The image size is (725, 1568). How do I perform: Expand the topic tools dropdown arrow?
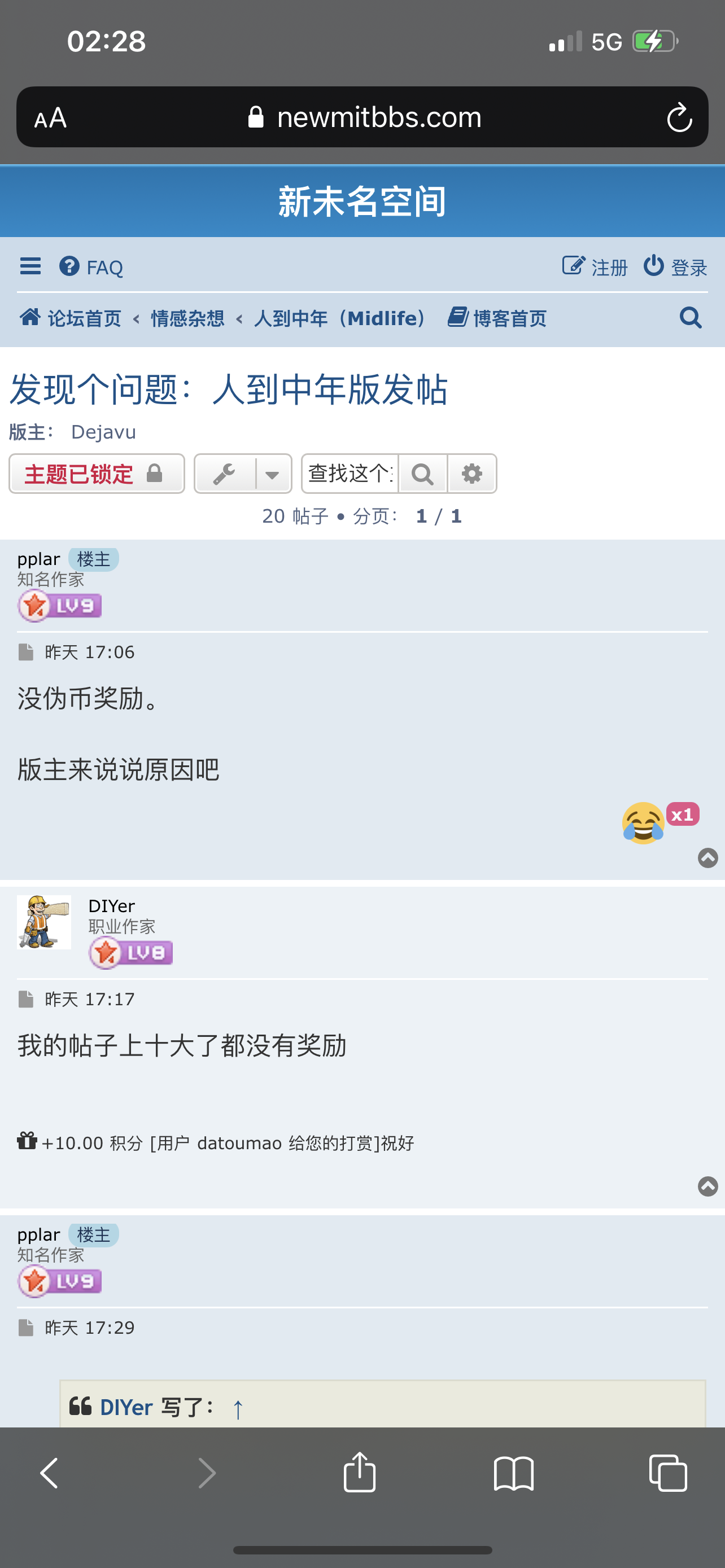(x=273, y=474)
